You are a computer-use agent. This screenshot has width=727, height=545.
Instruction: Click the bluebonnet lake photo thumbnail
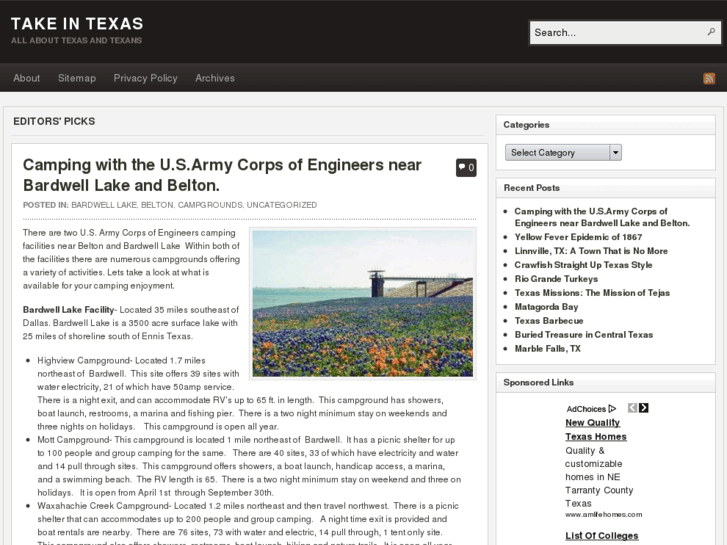click(363, 303)
